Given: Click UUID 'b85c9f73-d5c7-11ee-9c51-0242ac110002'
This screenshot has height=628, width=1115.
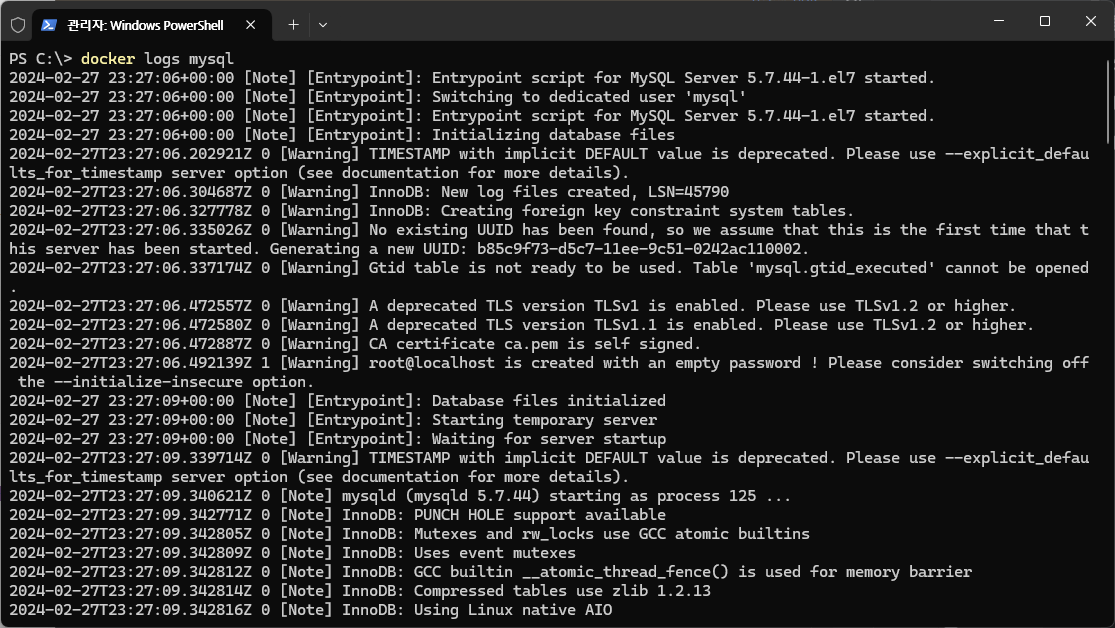Looking at the screenshot, I should point(639,249).
